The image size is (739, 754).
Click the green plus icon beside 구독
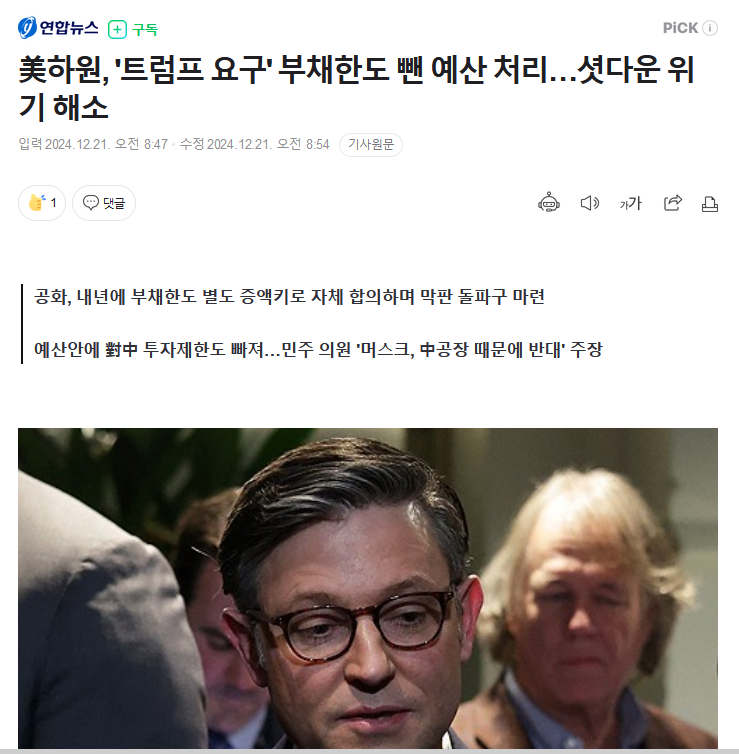(x=117, y=29)
